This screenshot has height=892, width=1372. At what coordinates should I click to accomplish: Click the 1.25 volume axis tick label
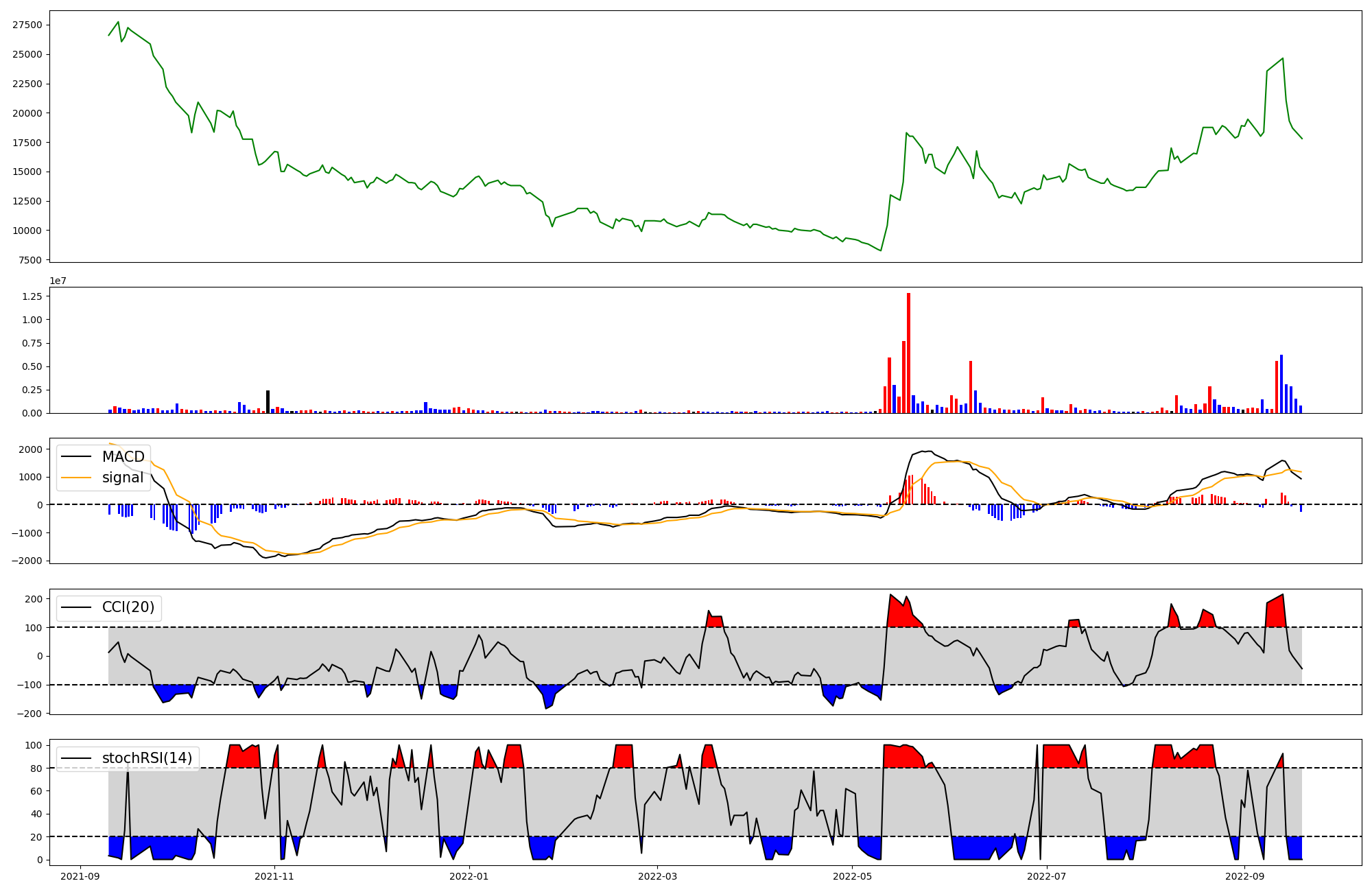(32, 296)
